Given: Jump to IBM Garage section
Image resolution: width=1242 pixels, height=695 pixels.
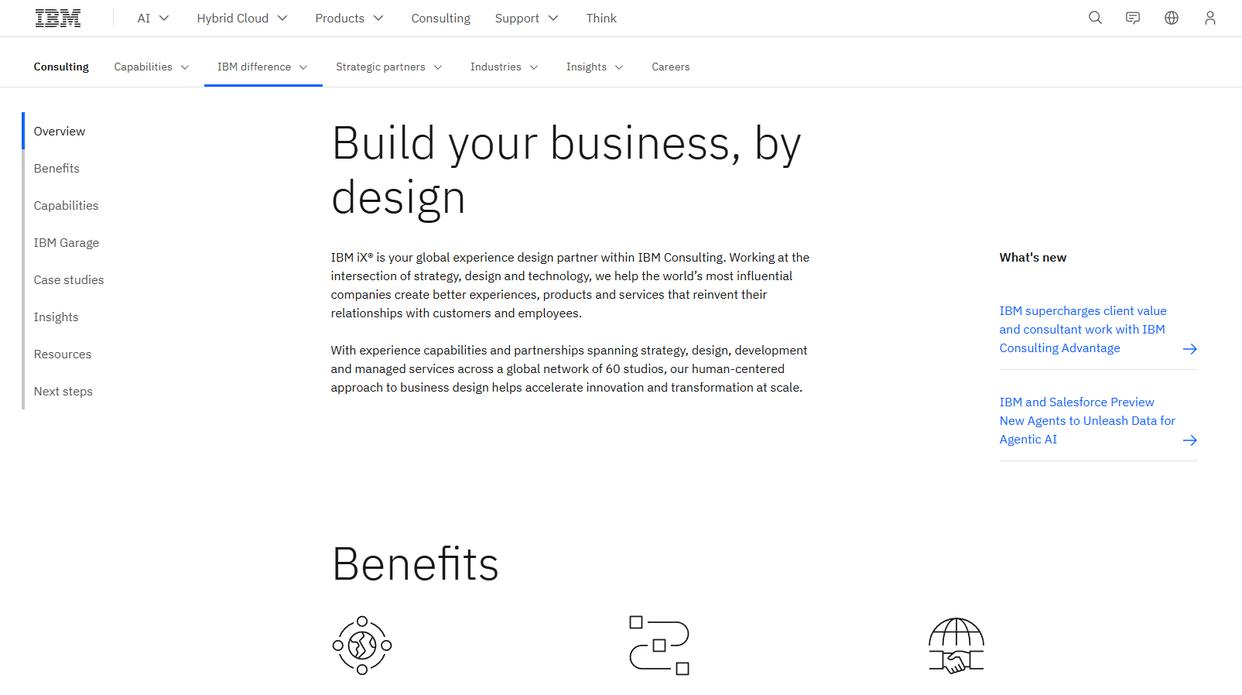Looking at the screenshot, I should point(66,242).
